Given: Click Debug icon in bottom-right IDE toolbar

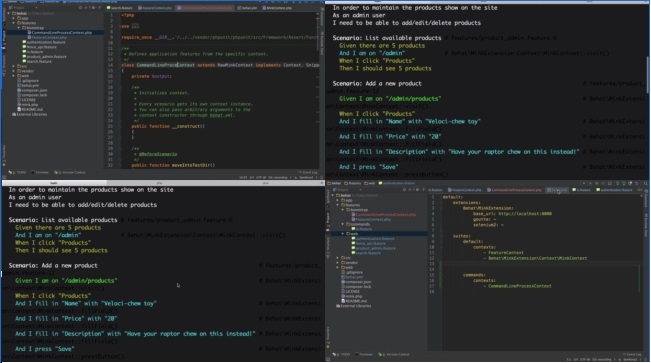Looking at the screenshot, I should [x=597, y=183].
